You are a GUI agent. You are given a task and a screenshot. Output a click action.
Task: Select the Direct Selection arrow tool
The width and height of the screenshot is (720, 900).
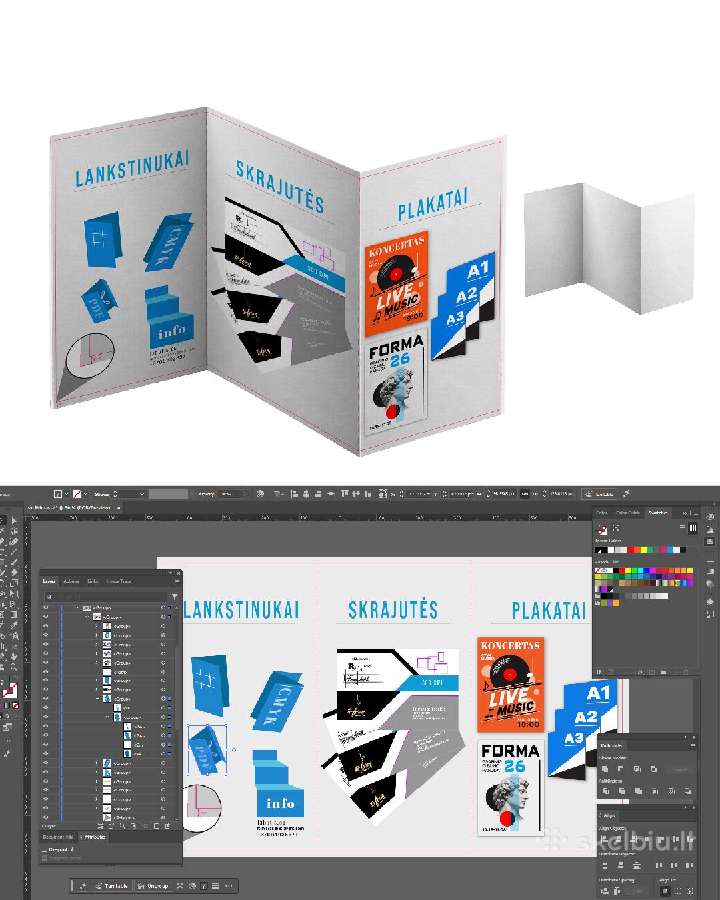click(13, 521)
